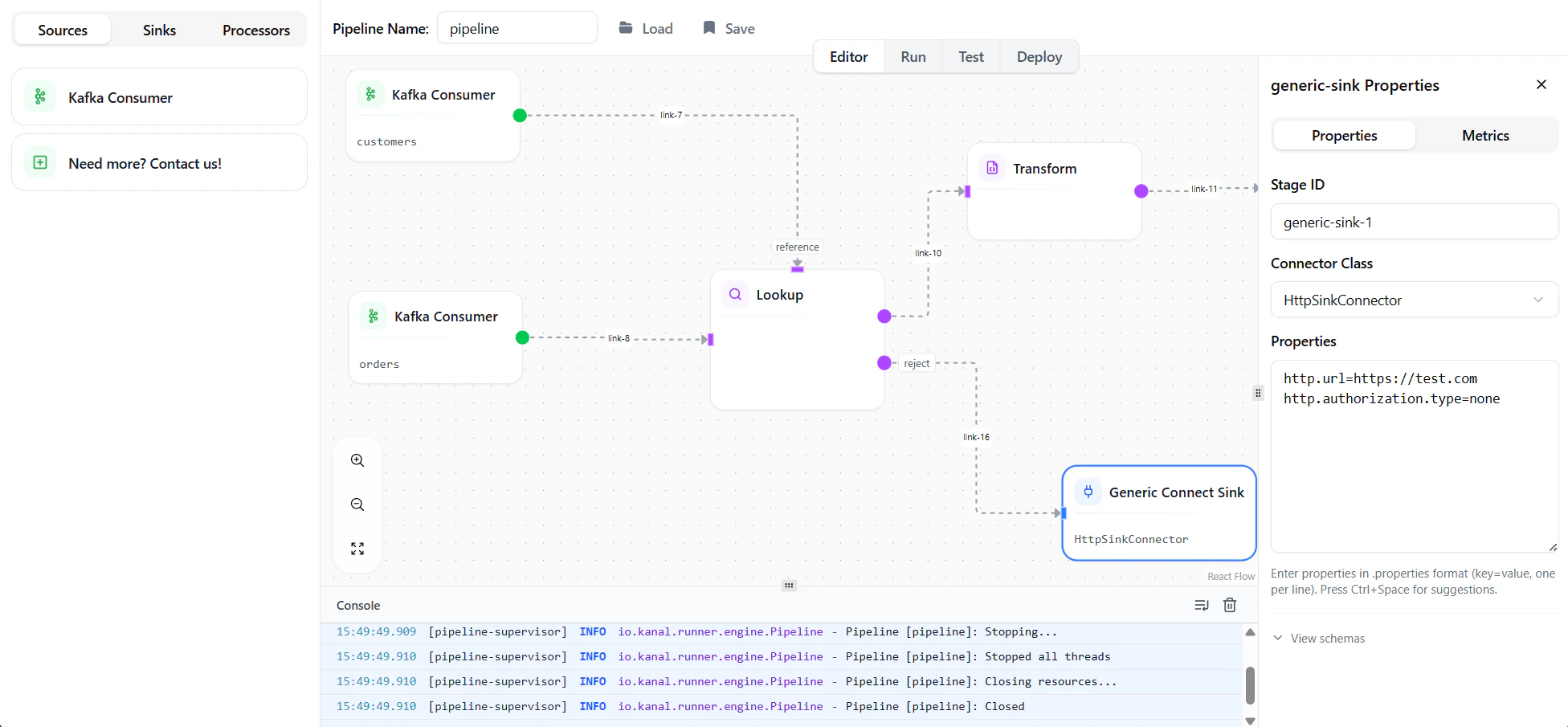Switch to the Metrics tab
1568x727 pixels.
click(x=1485, y=135)
